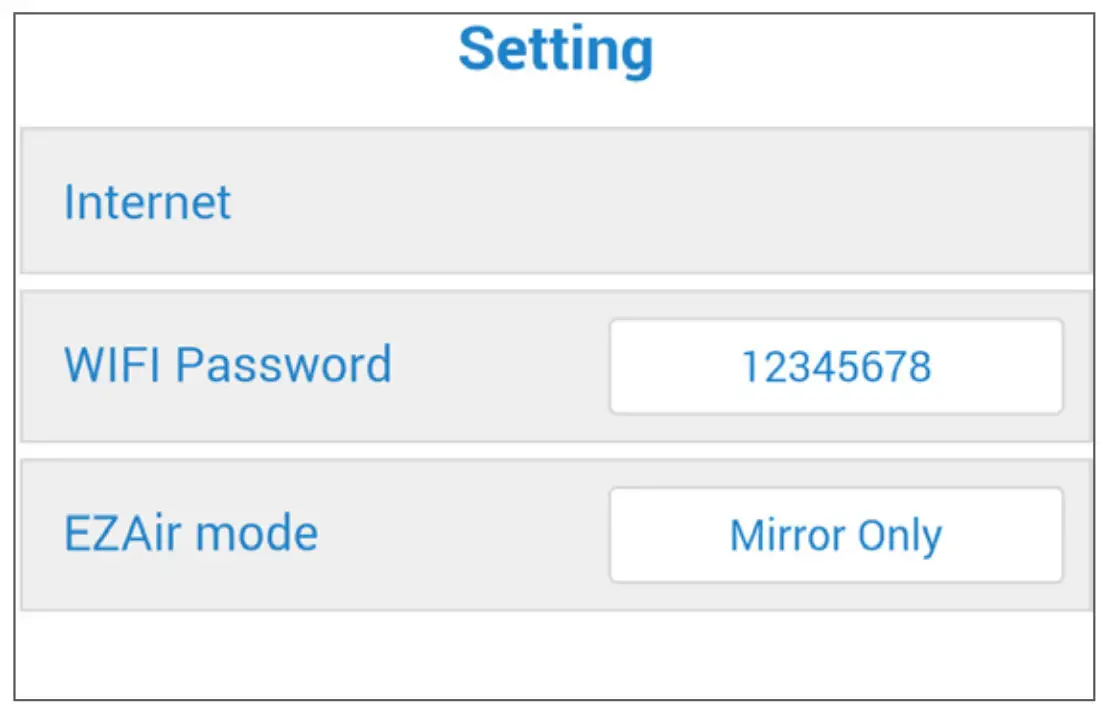Click the Setting page title

[555, 49]
